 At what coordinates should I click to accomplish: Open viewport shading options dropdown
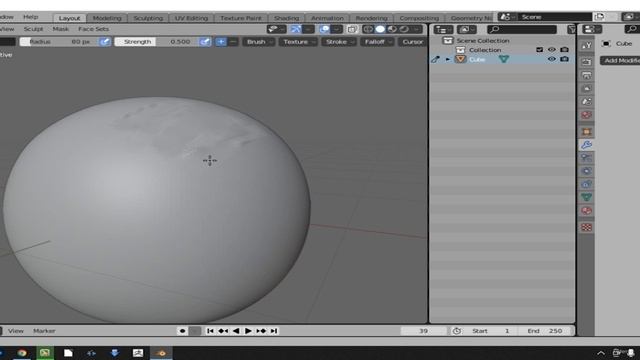click(x=417, y=29)
